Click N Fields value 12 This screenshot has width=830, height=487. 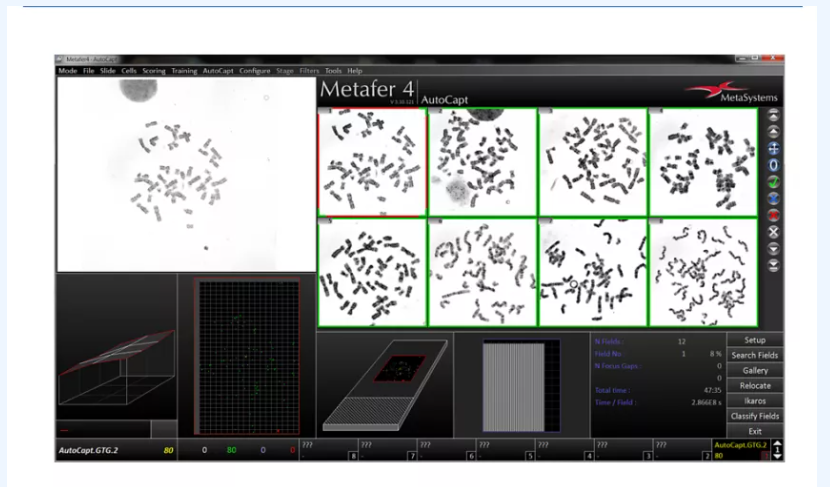[x=682, y=341]
